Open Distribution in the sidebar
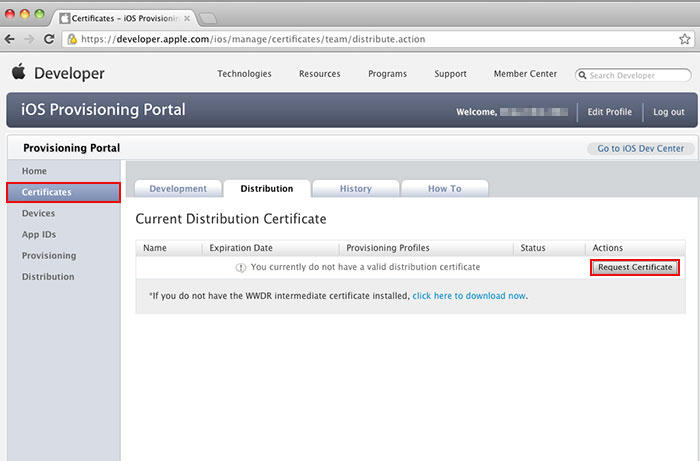The height and width of the screenshot is (461, 700). [48, 277]
